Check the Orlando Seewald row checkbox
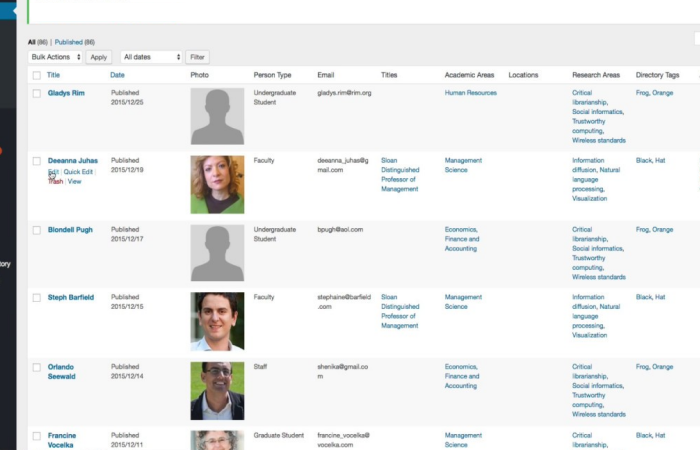Image resolution: width=700 pixels, height=450 pixels. (37, 367)
